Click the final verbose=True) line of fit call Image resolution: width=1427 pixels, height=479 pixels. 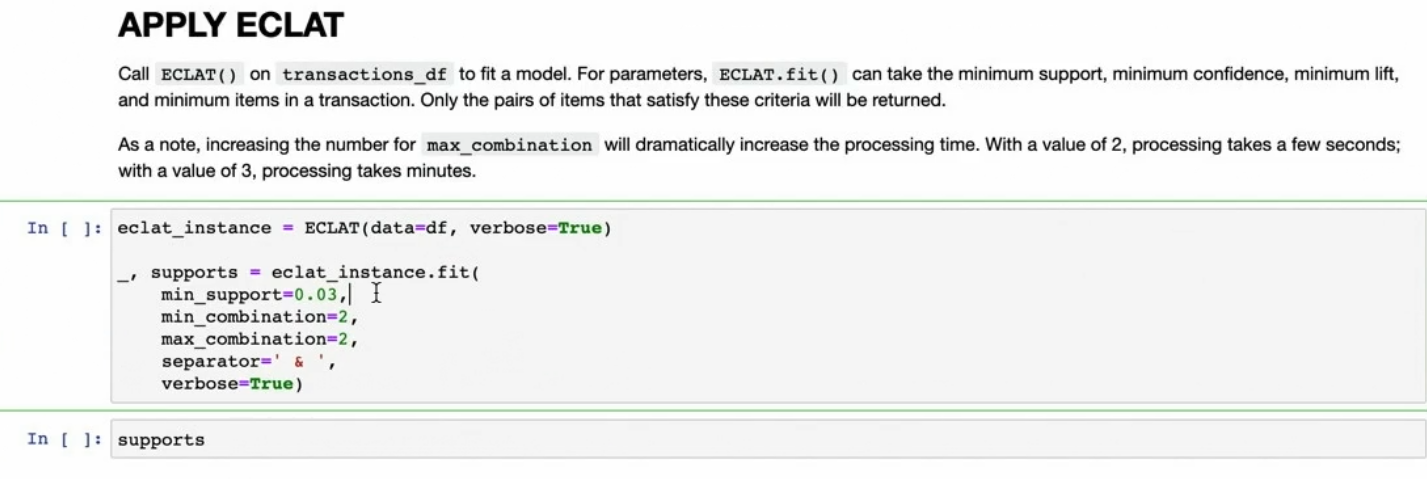pos(230,383)
